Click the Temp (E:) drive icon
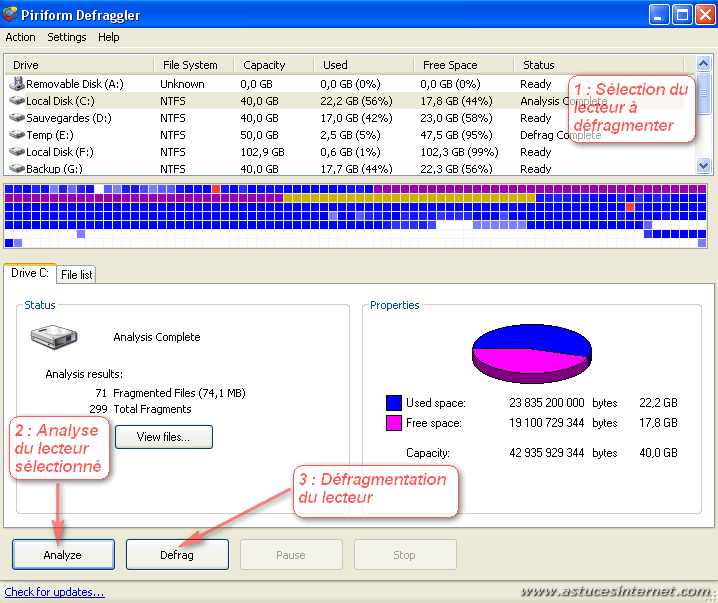The height and width of the screenshot is (603, 718). tap(17, 135)
